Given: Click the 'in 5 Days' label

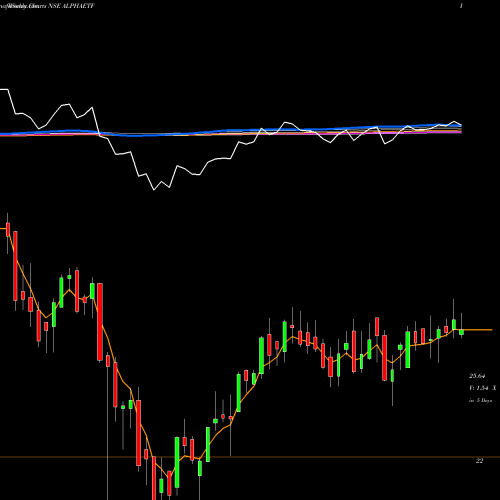Looking at the screenshot, I should tap(480, 400).
